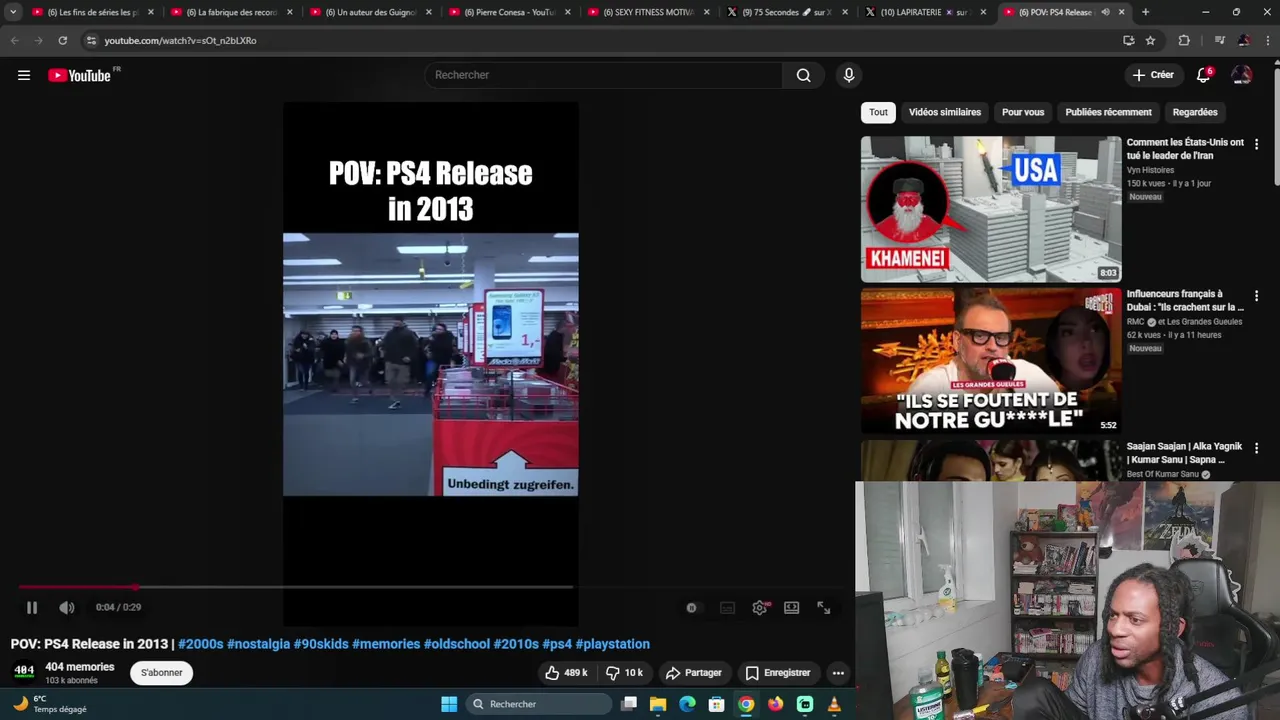Enter fullscreen mode

pos(824,607)
